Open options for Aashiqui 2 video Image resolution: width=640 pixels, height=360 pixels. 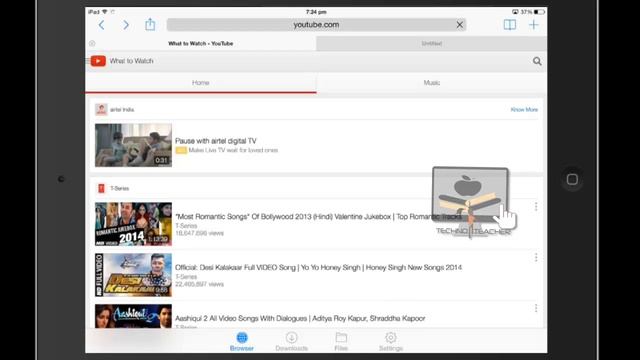tap(536, 308)
